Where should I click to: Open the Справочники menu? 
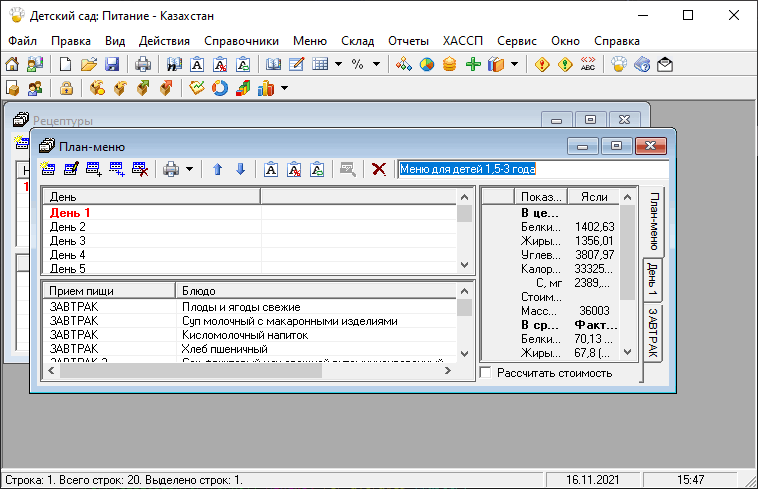[241, 41]
